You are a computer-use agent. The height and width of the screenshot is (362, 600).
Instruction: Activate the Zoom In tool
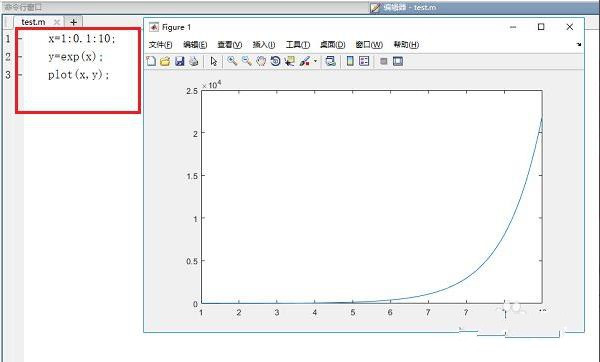point(232,61)
